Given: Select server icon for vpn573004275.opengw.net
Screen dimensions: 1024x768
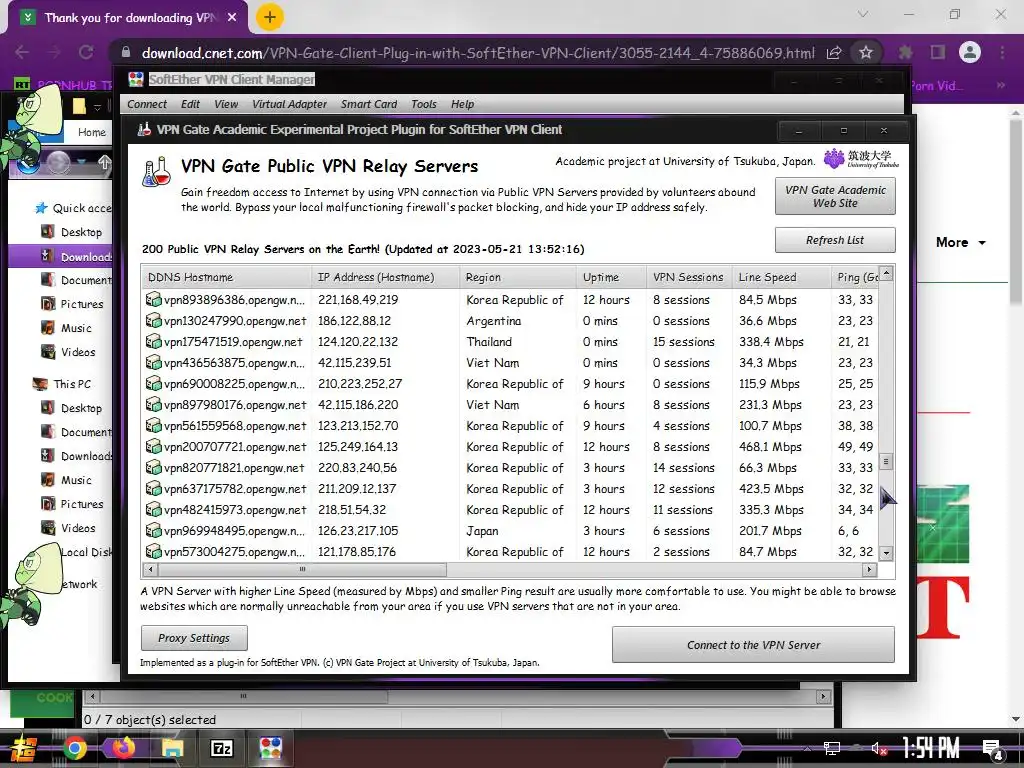Looking at the screenshot, I should click(153, 551).
